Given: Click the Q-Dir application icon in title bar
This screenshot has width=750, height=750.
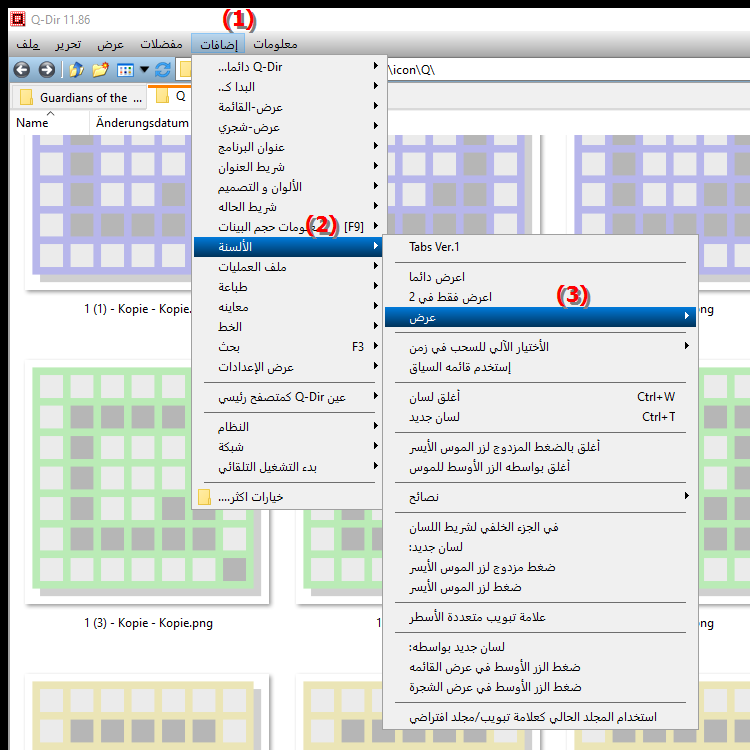Looking at the screenshot, I should [18, 20].
